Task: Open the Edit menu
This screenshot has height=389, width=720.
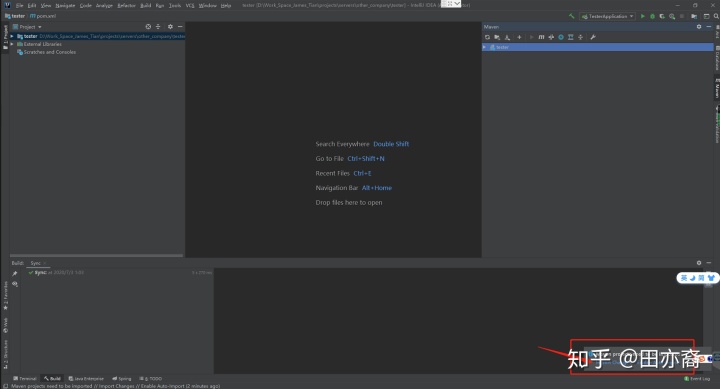Action: coord(32,6)
